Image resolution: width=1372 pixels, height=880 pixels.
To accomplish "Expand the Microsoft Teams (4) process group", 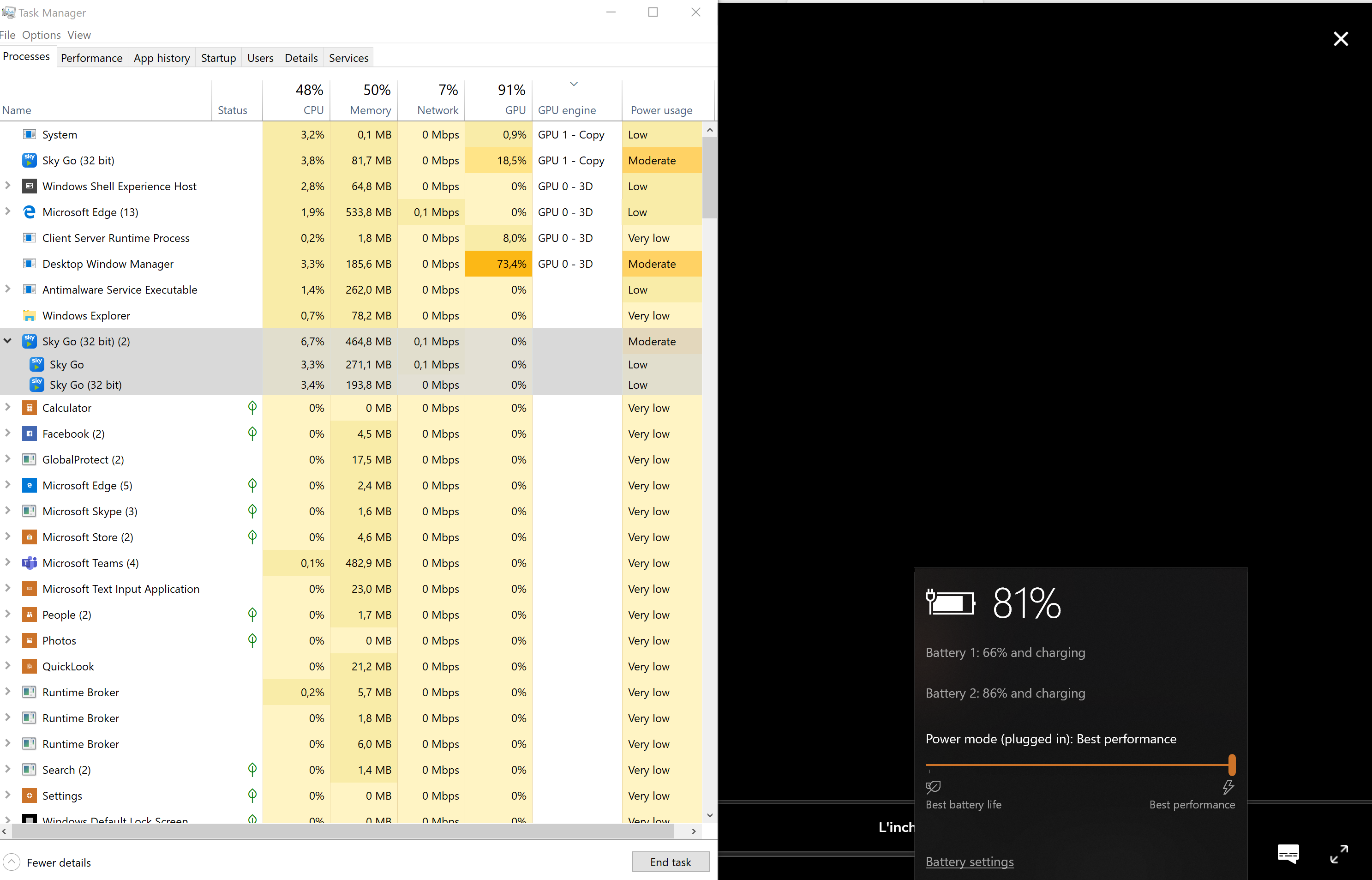I will coord(8,562).
